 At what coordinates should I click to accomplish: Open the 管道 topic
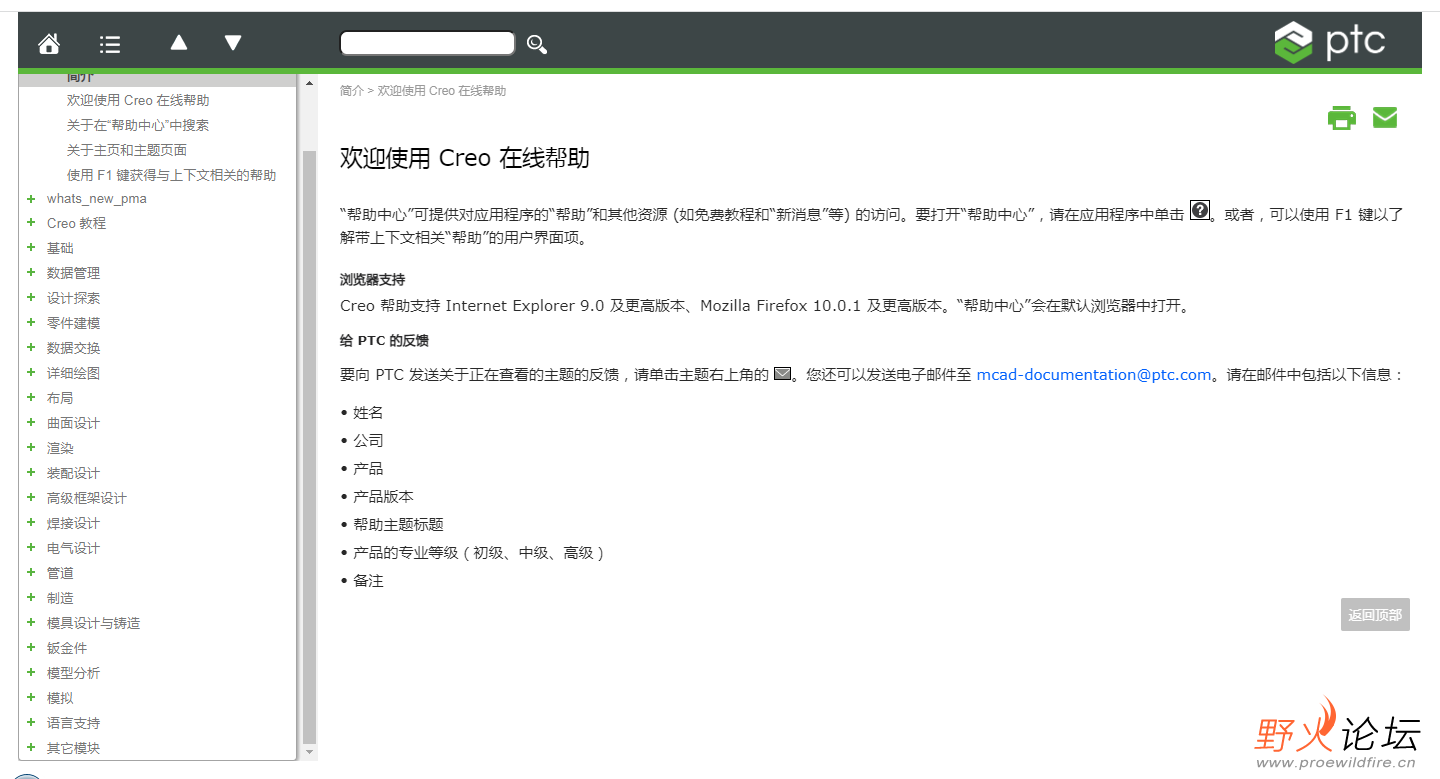[x=60, y=573]
